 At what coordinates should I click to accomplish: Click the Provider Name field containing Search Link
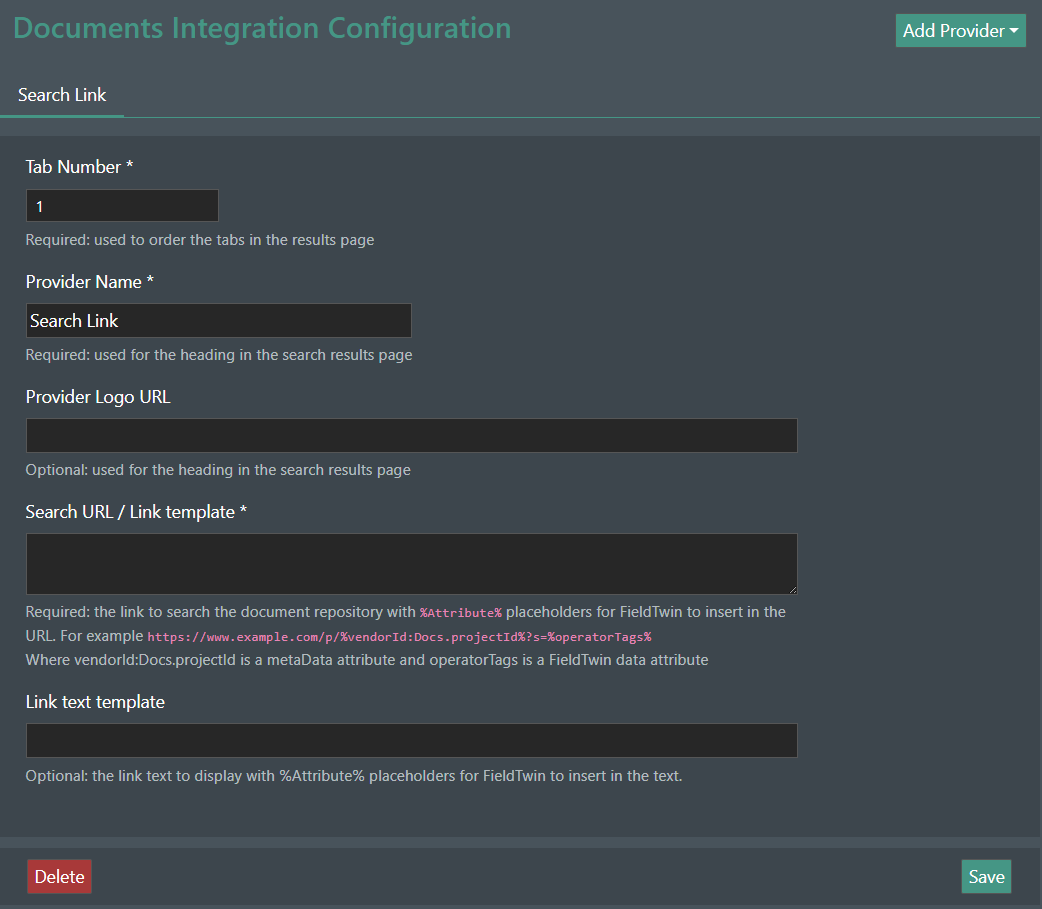tap(218, 320)
